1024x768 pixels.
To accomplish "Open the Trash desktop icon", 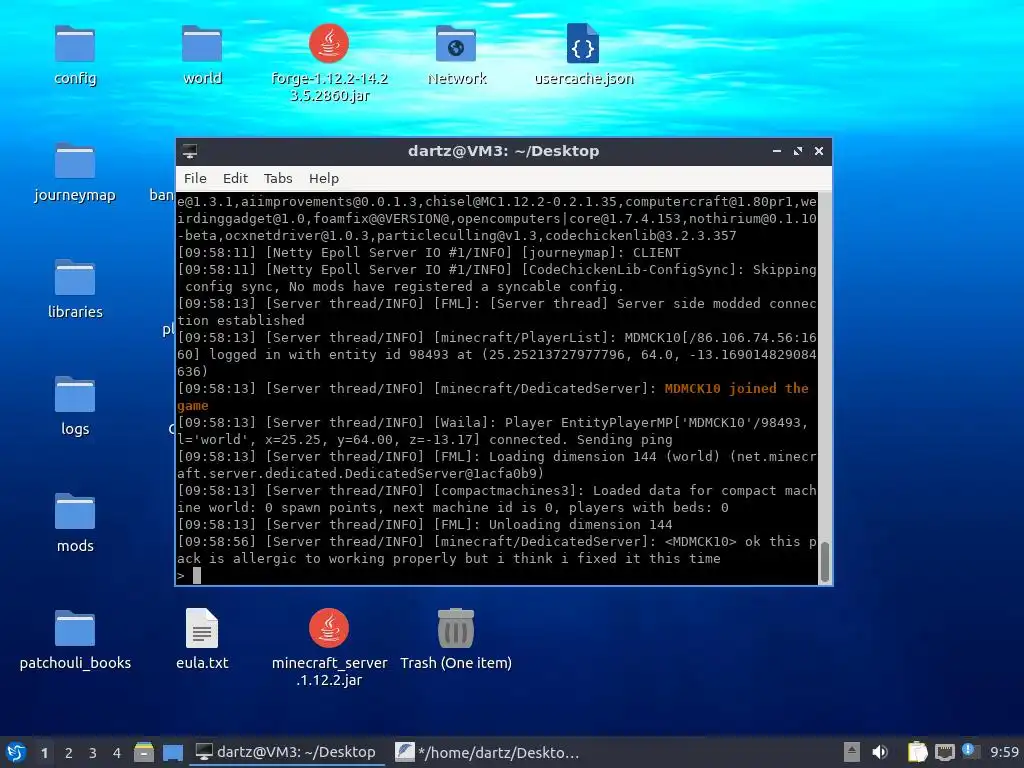I will (456, 629).
